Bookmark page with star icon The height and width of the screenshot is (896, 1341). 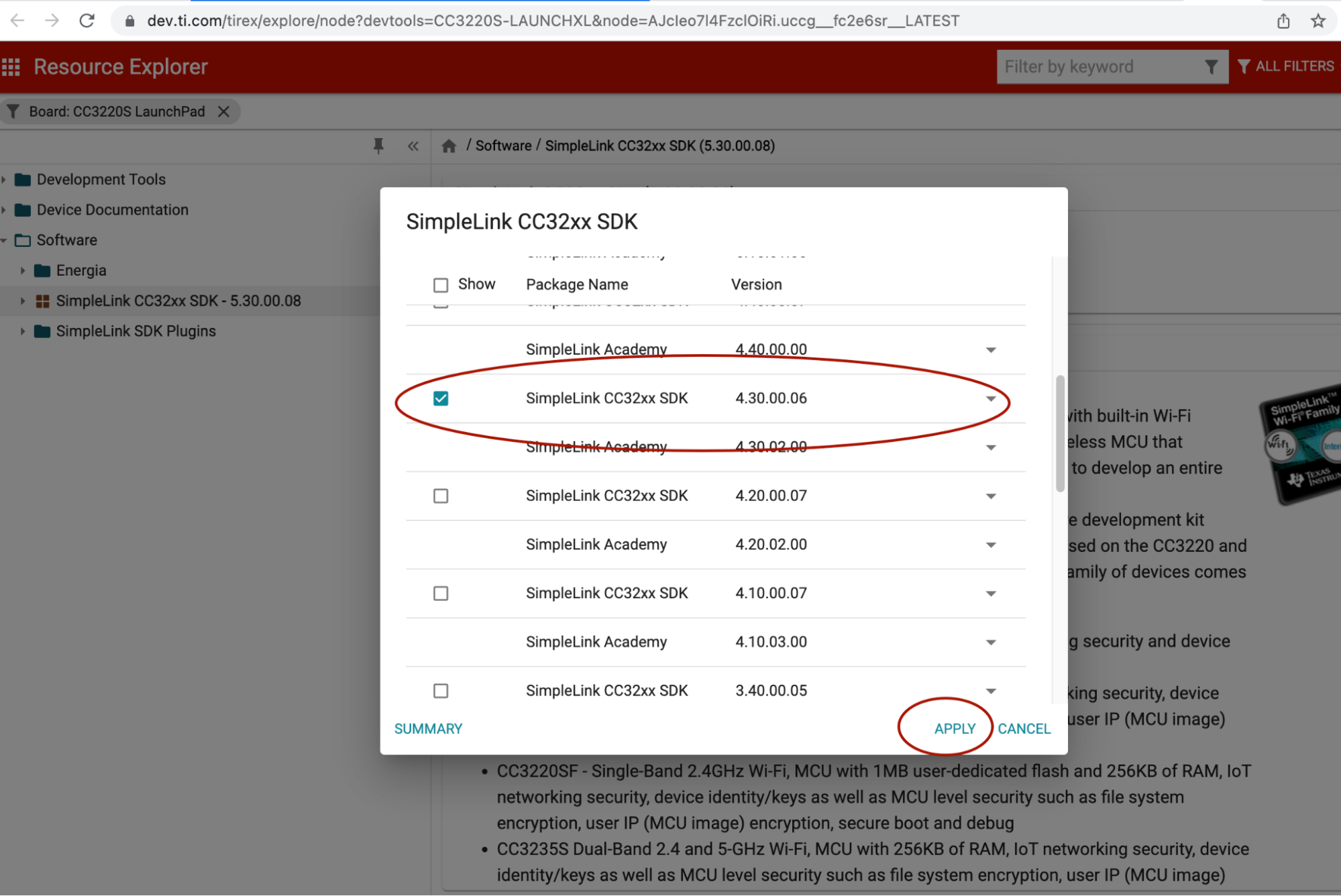(x=1318, y=21)
